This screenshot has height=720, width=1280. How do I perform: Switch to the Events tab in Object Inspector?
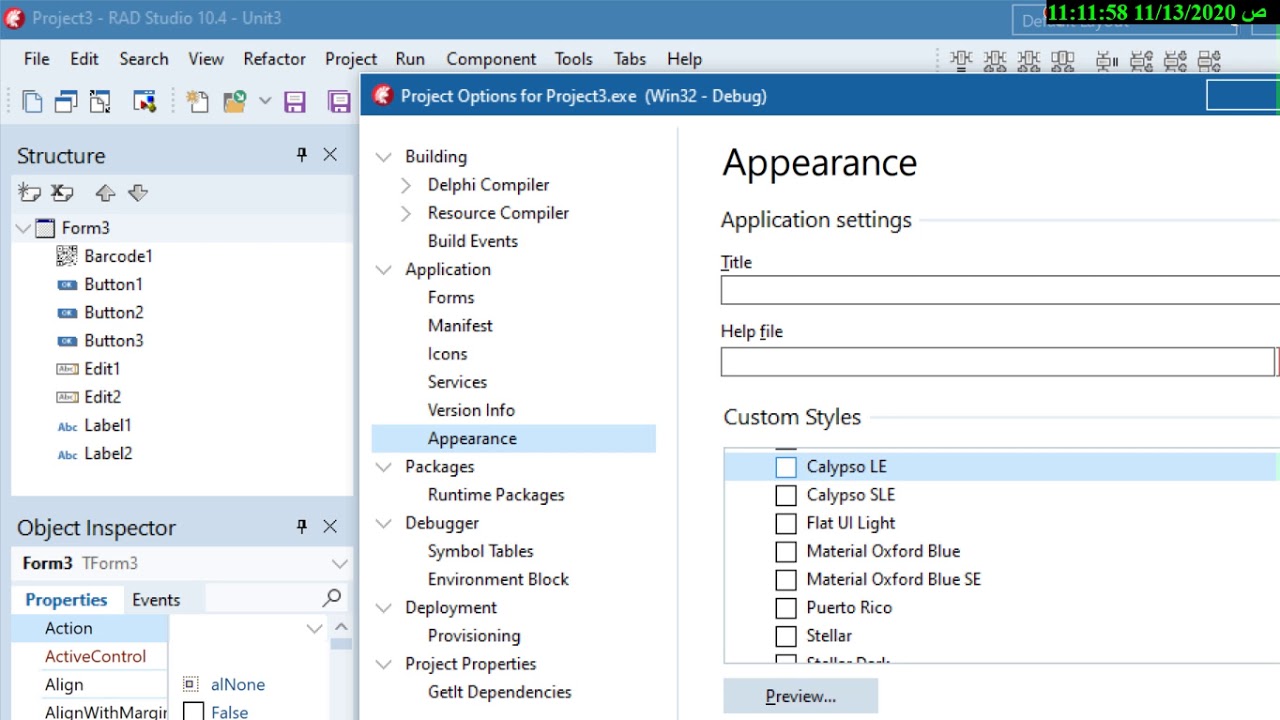pyautogui.click(x=156, y=600)
